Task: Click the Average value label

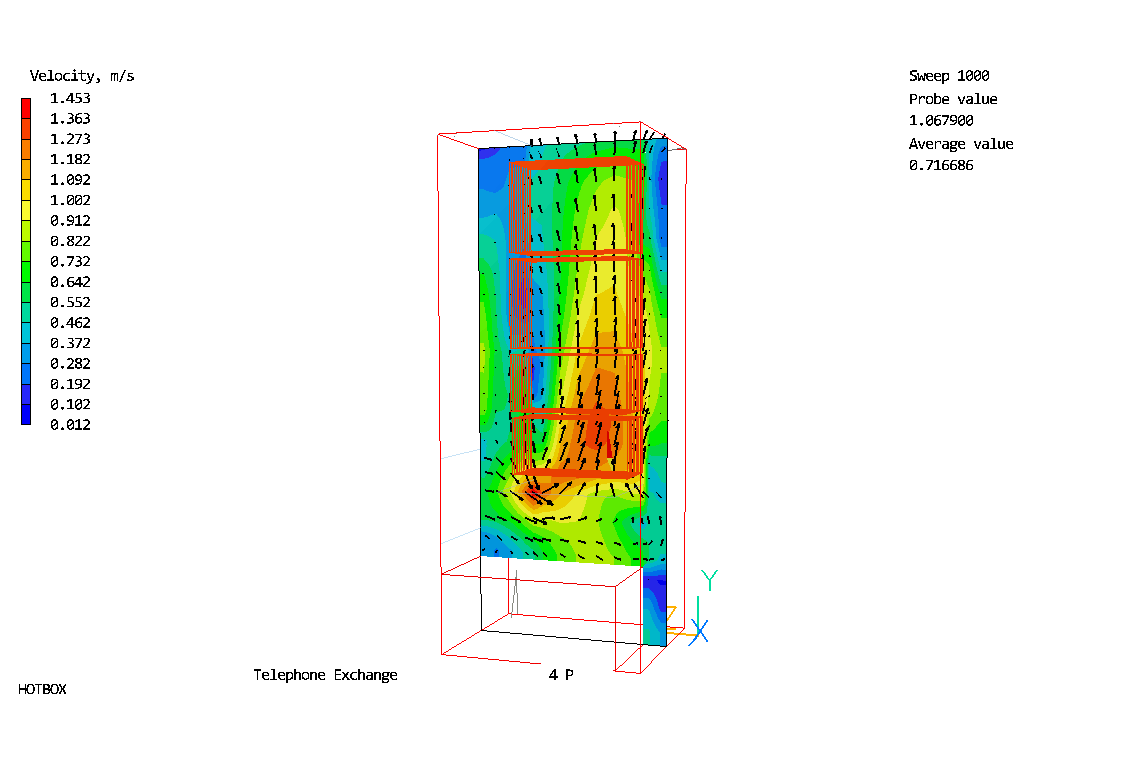Action: pyautogui.click(x=960, y=144)
